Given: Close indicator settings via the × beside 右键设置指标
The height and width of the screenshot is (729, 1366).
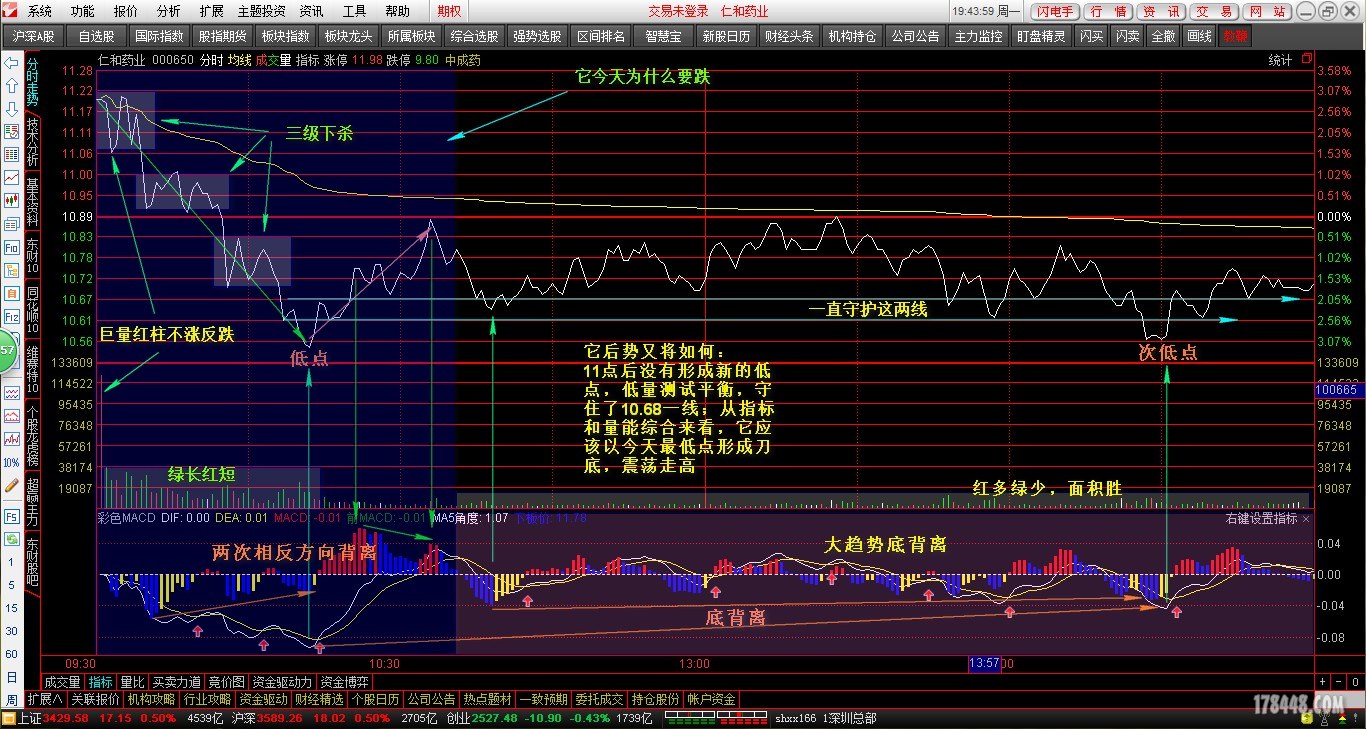Looking at the screenshot, I should pos(1306,519).
